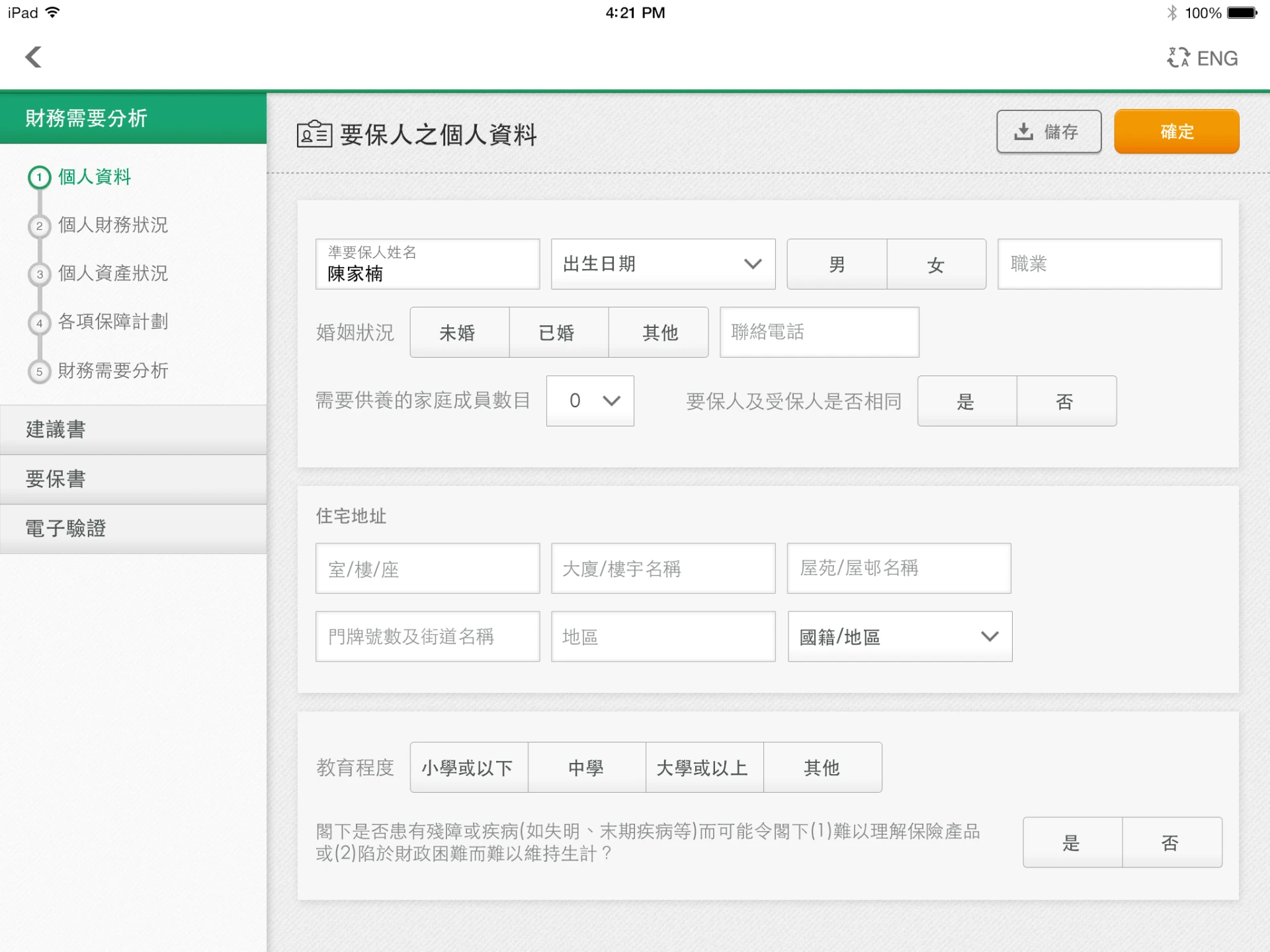The width and height of the screenshot is (1270, 952).
Task: Open the 建議書 section
Action: (x=133, y=430)
